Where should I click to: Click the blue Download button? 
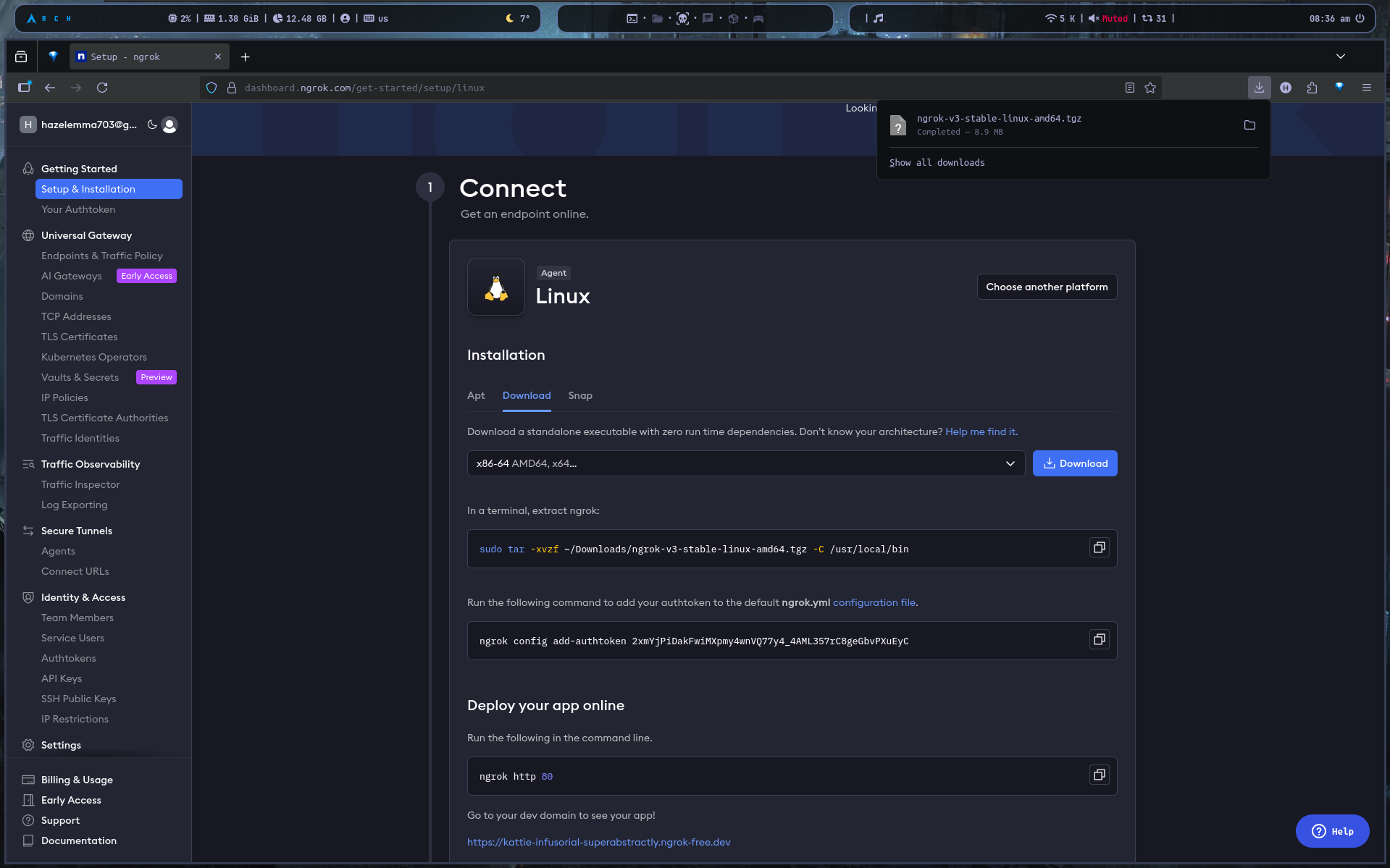tap(1075, 463)
